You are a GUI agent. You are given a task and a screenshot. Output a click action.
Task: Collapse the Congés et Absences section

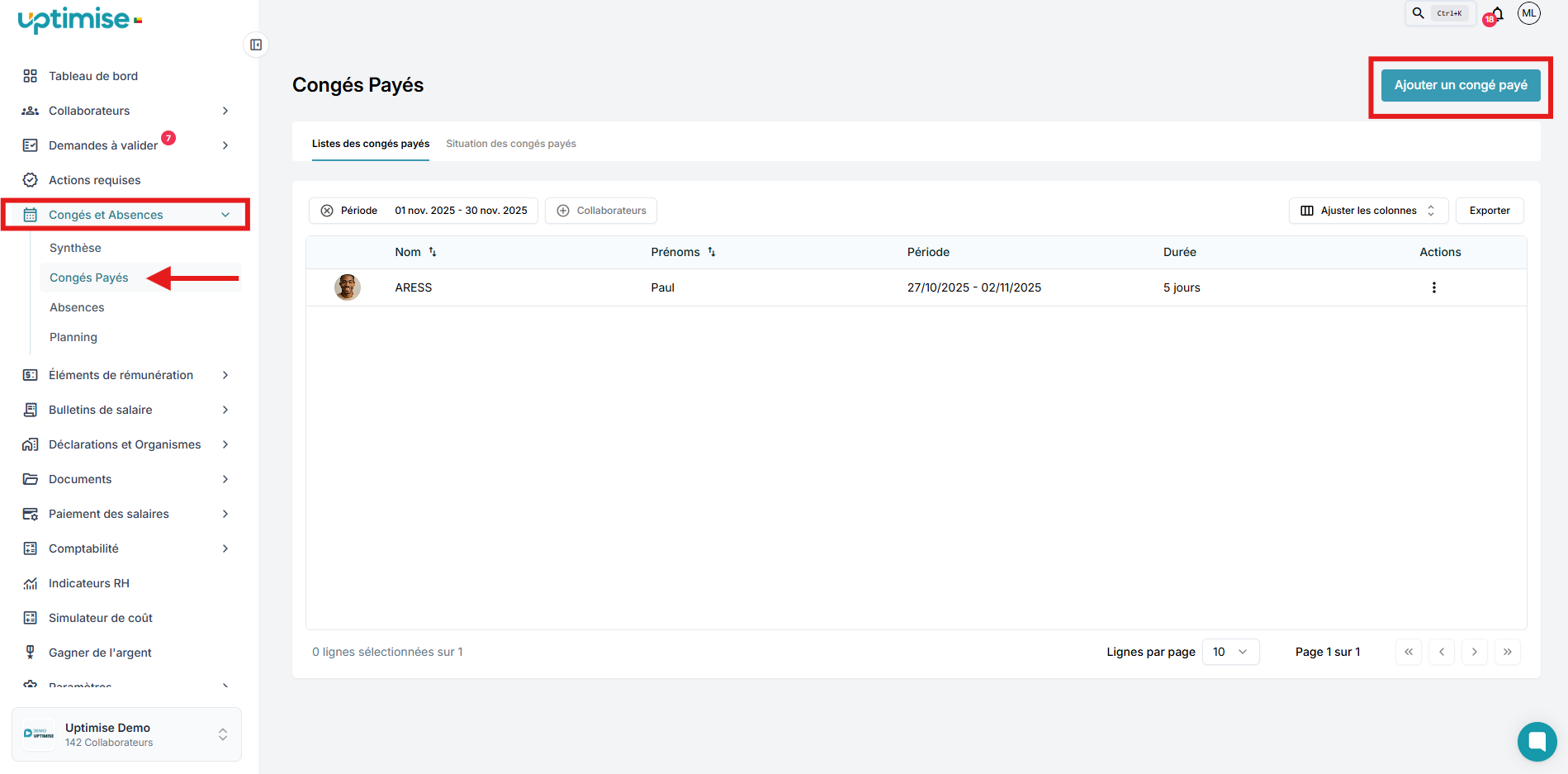225,215
